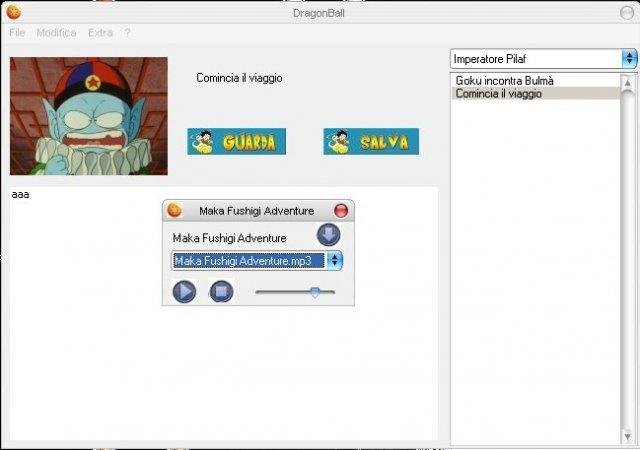
Task: Click Dragon Ball icon in Maka Fushigi Adventure window
Action: tap(175, 210)
